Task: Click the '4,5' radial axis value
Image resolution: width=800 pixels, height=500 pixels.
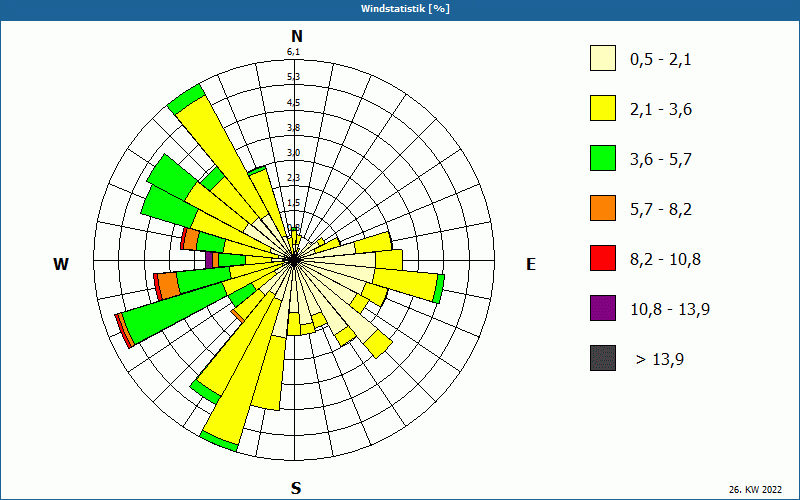Action: (x=293, y=103)
